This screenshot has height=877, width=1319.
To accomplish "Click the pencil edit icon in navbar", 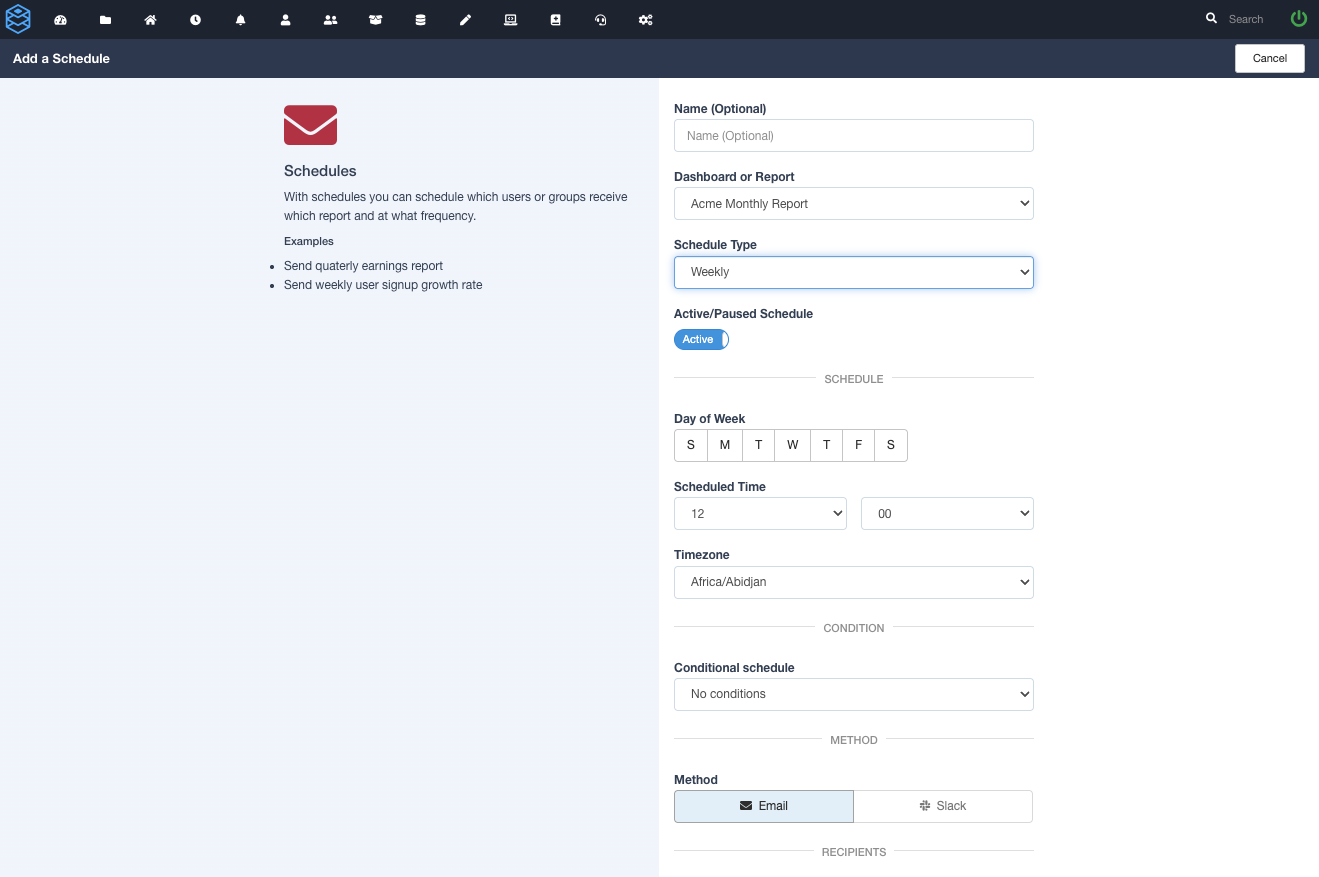I will tap(465, 19).
